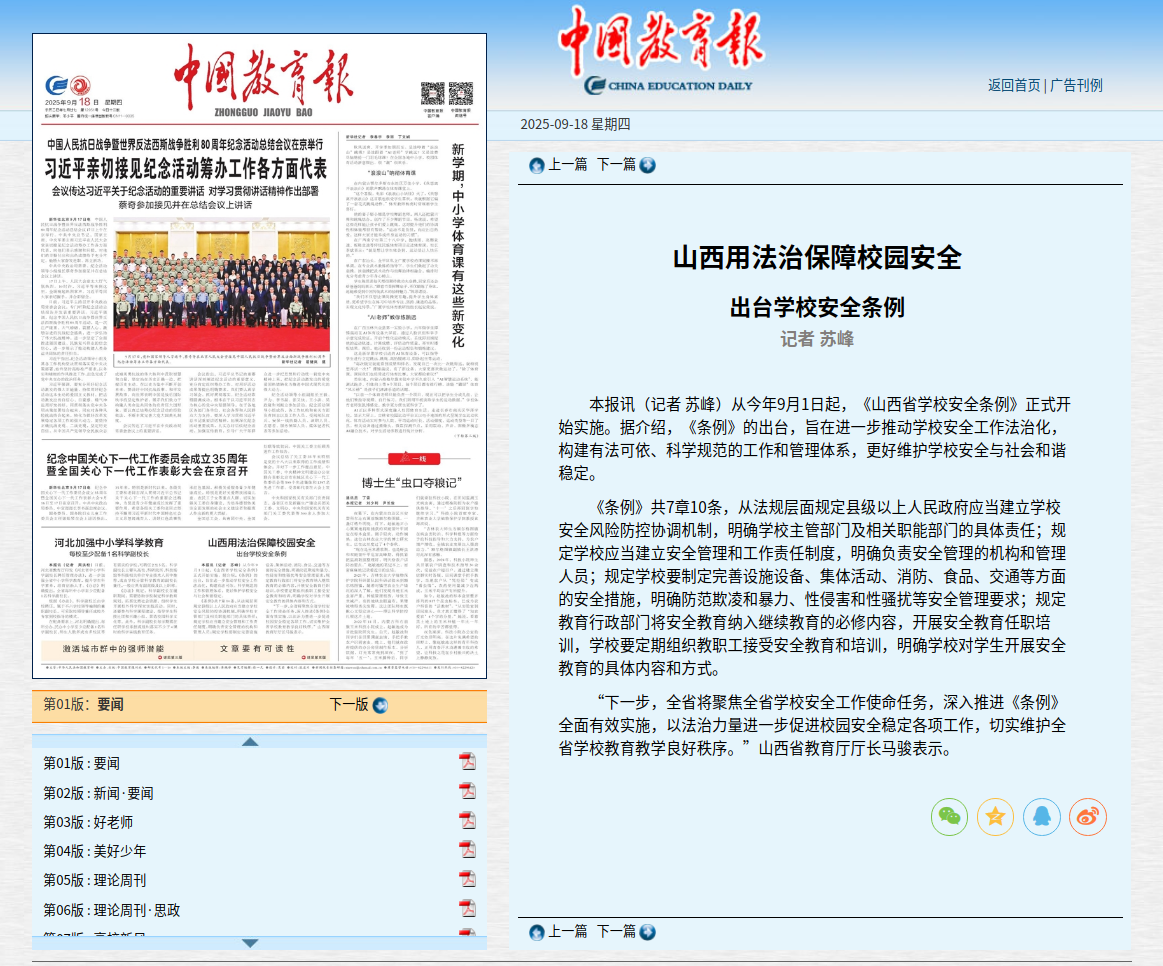Image resolution: width=1163 pixels, height=966 pixels.
Task: Click PDF icon for 第05版 理论周刊
Action: coord(467,879)
